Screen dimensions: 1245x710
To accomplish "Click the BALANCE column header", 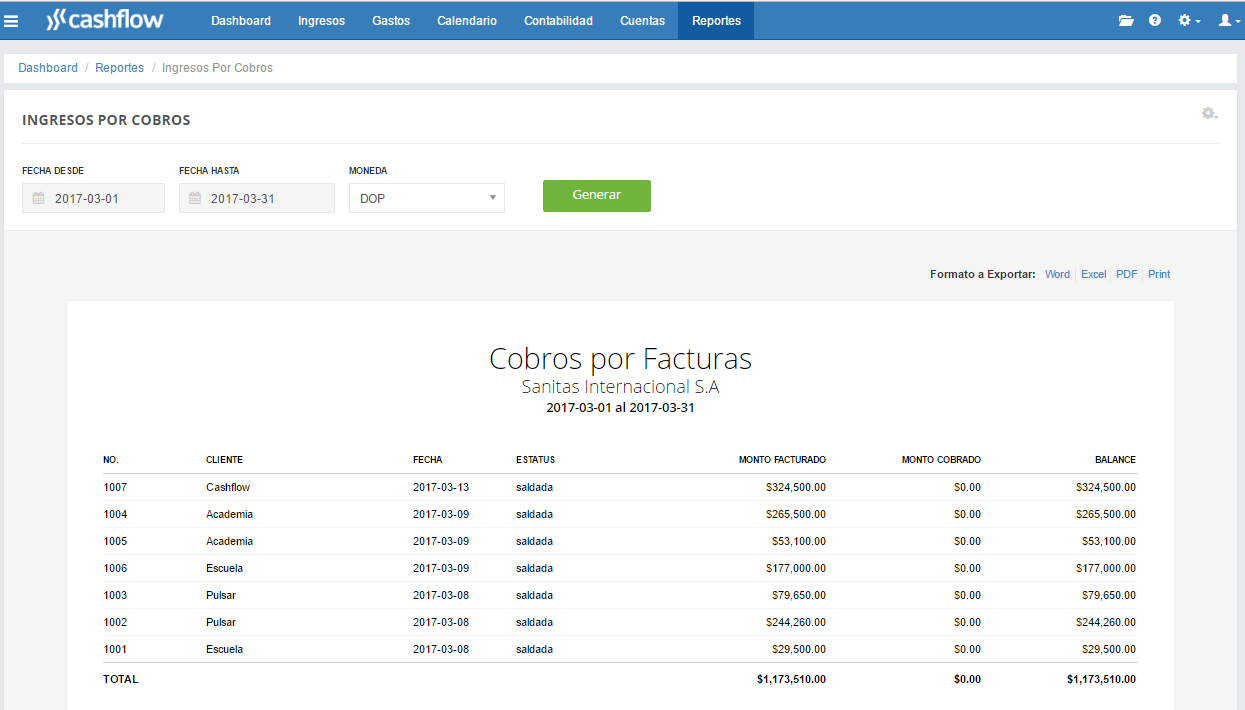I will pyautogui.click(x=1115, y=460).
